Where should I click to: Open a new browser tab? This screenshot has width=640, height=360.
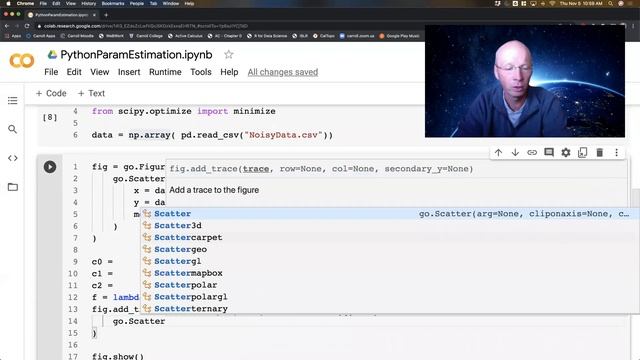tap(106, 15)
